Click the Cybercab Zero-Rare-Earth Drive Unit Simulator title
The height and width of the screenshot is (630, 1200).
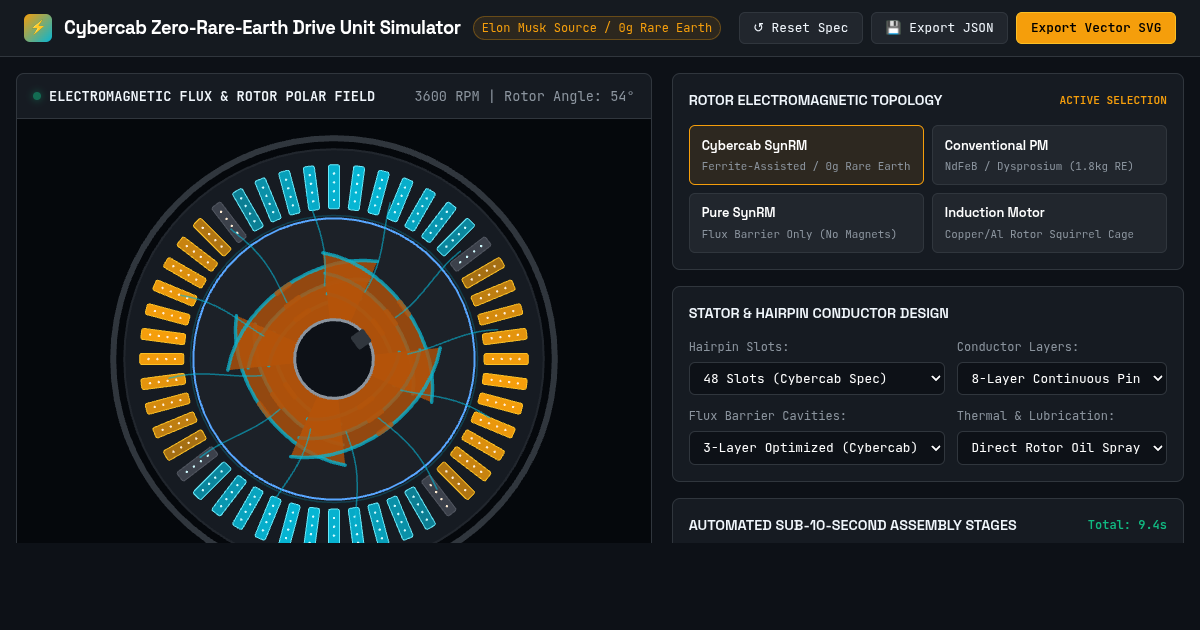(x=262, y=28)
